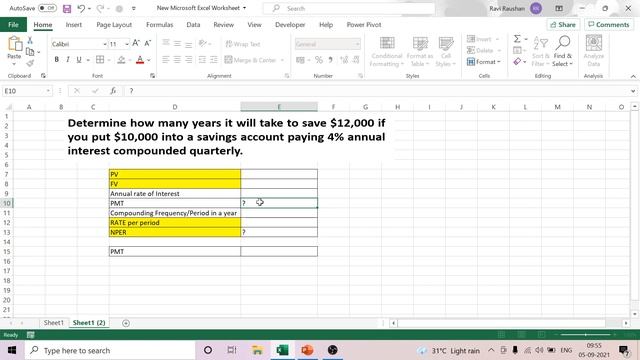Click the Share button
640x360 pixels.
562,24
